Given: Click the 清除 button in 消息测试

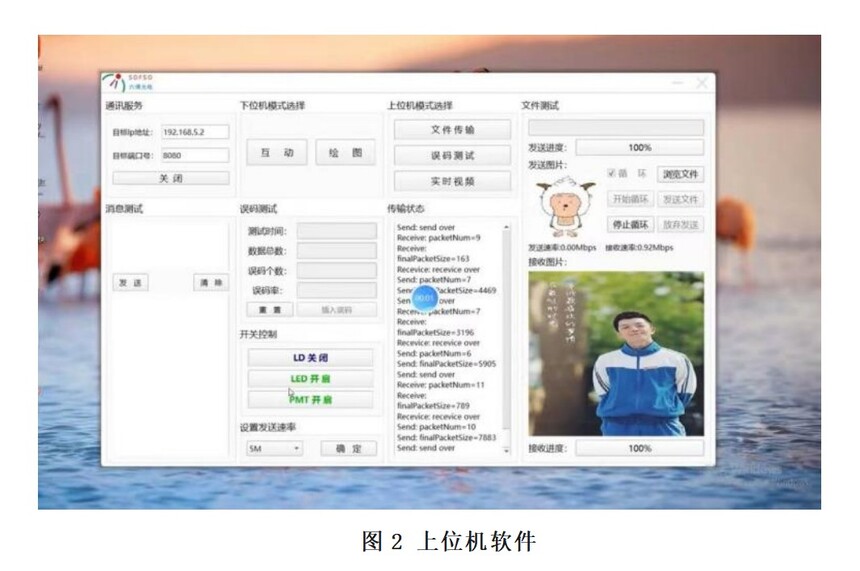Looking at the screenshot, I should click(211, 282).
